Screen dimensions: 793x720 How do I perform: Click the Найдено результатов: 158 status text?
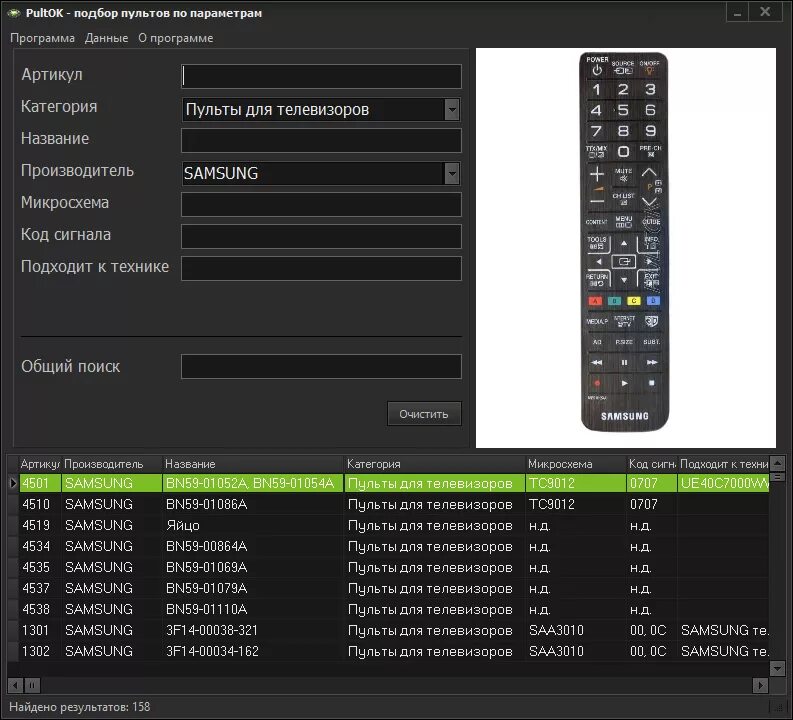pyautogui.click(x=80, y=707)
